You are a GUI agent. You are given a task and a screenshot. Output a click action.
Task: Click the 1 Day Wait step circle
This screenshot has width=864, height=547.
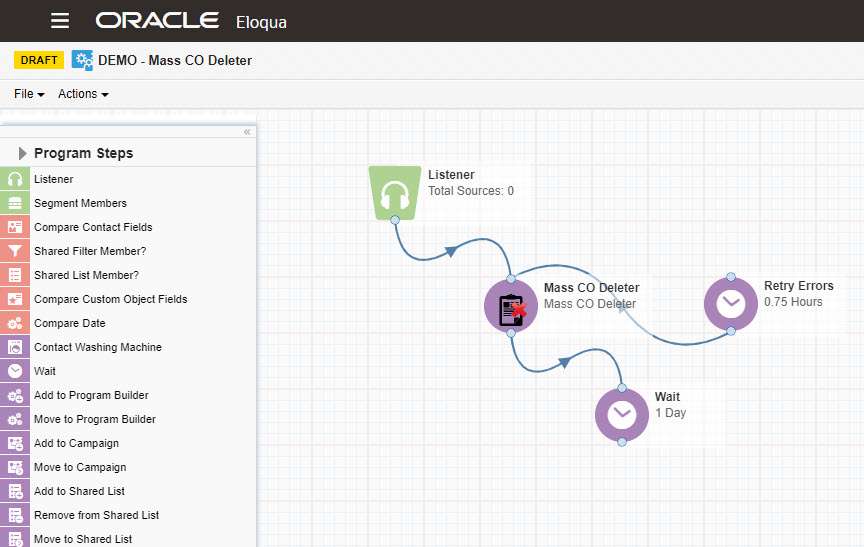coord(622,415)
